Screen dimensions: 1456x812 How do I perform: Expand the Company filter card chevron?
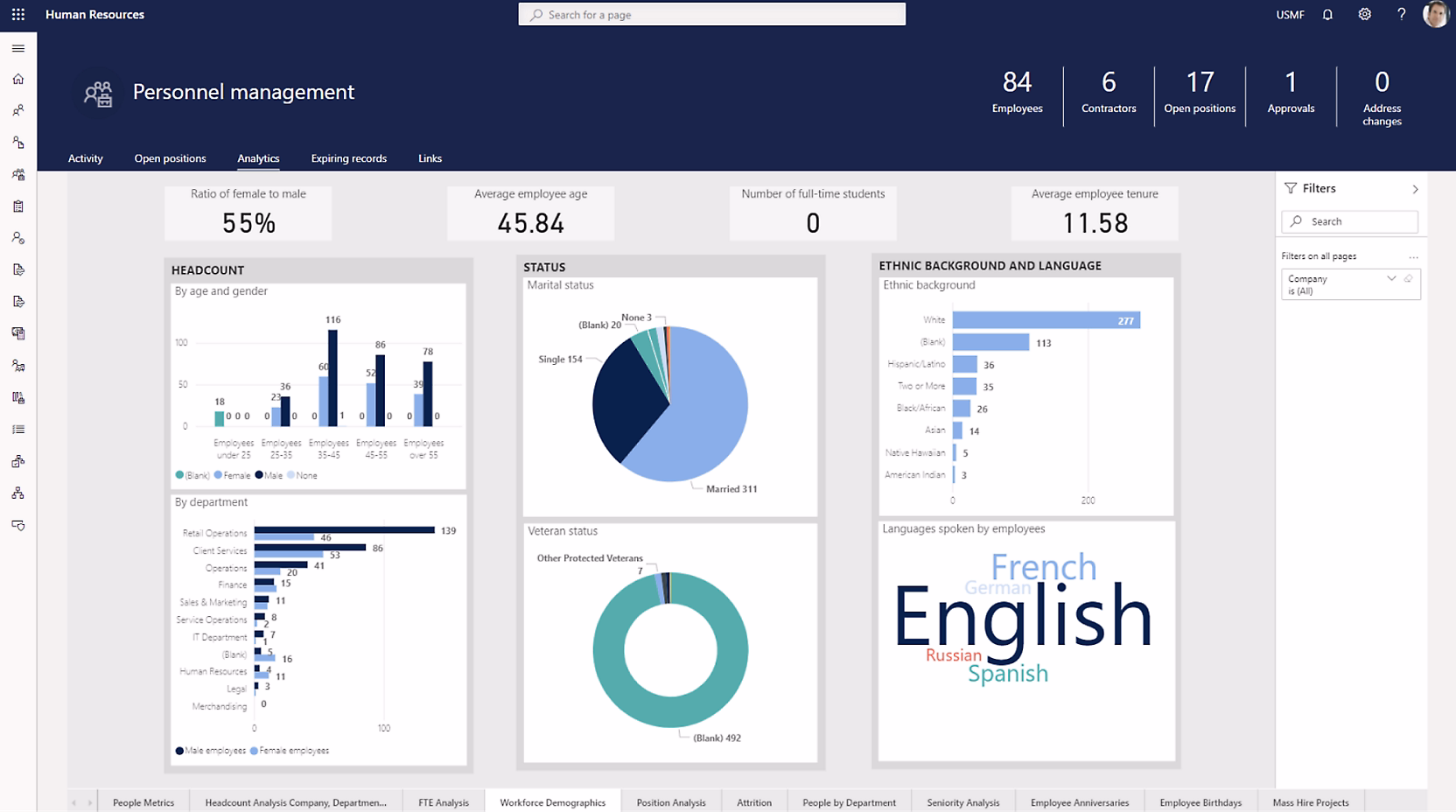1391,278
